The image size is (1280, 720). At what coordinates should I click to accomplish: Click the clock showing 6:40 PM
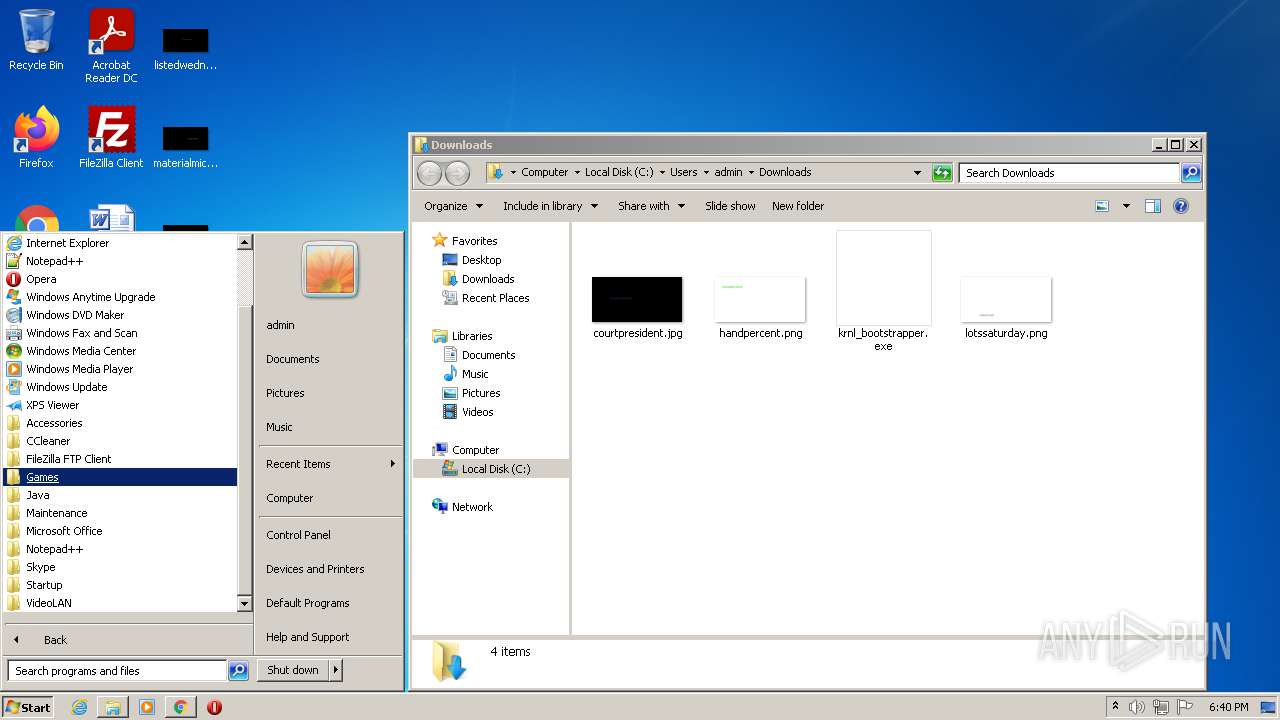(x=1228, y=707)
